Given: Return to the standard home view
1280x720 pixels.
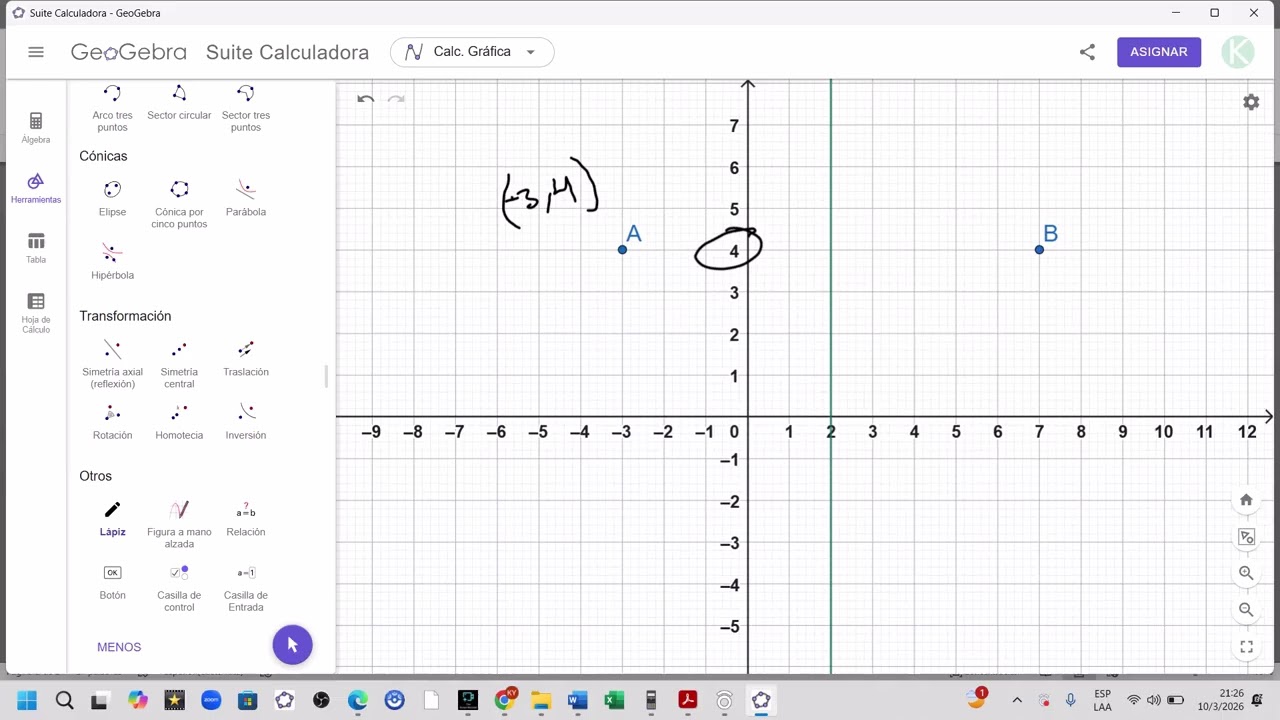Looking at the screenshot, I should 1246,500.
